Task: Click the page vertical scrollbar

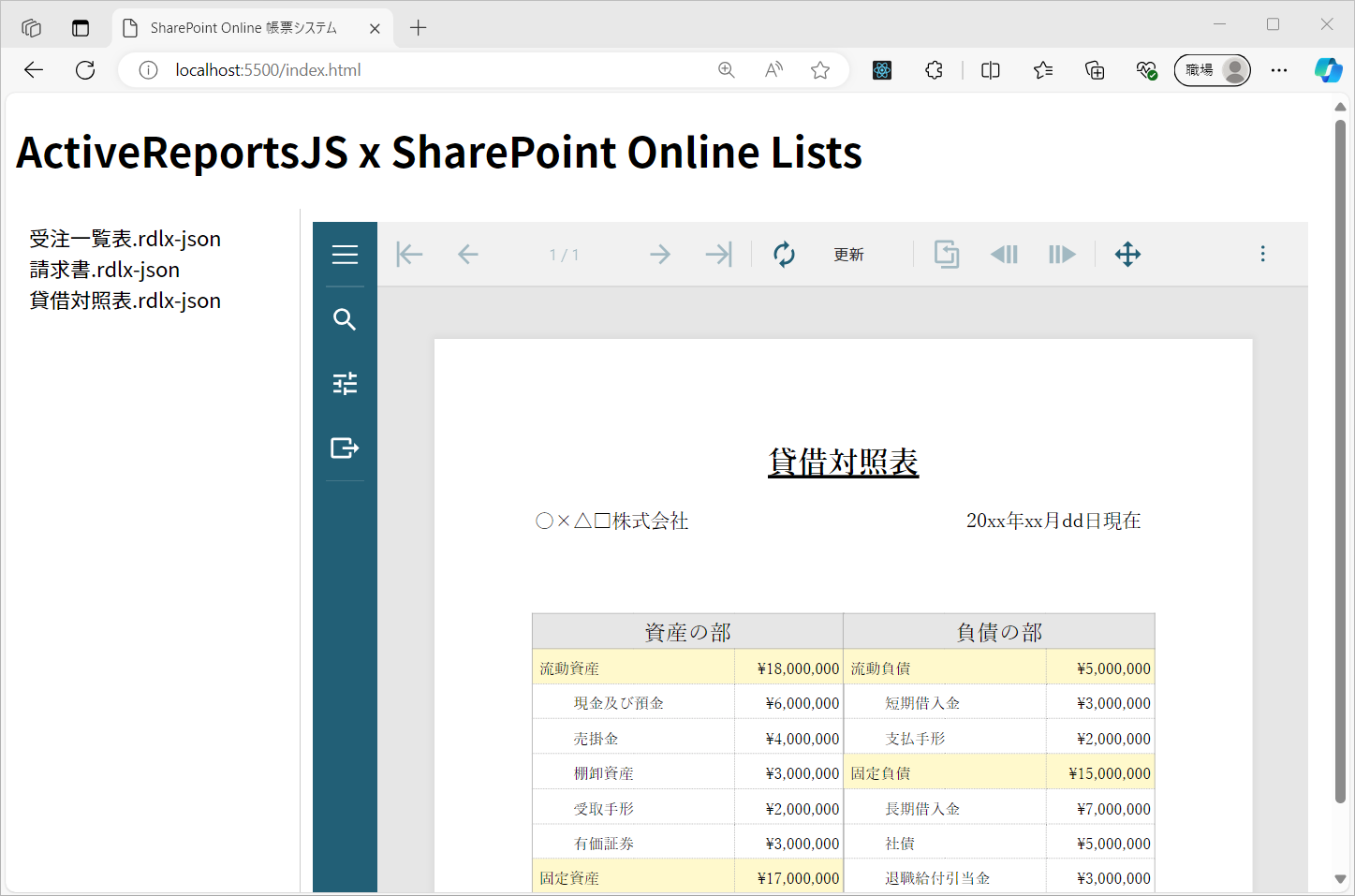Action: 1340,462
